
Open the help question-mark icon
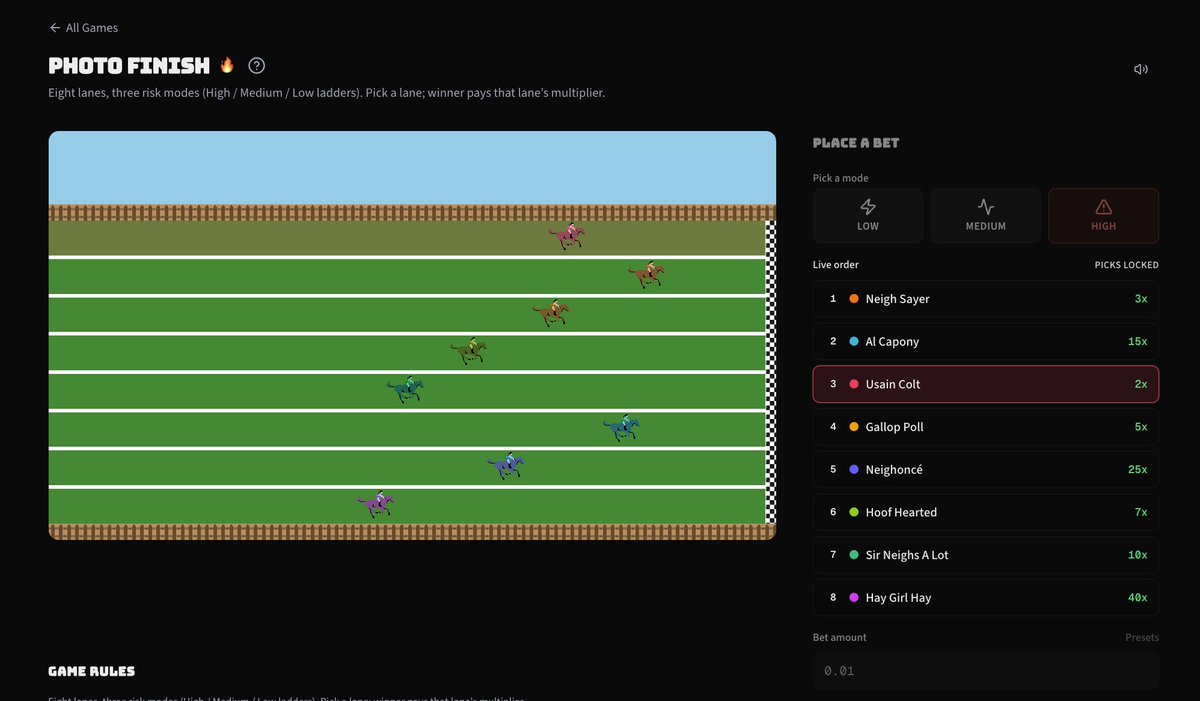point(257,66)
